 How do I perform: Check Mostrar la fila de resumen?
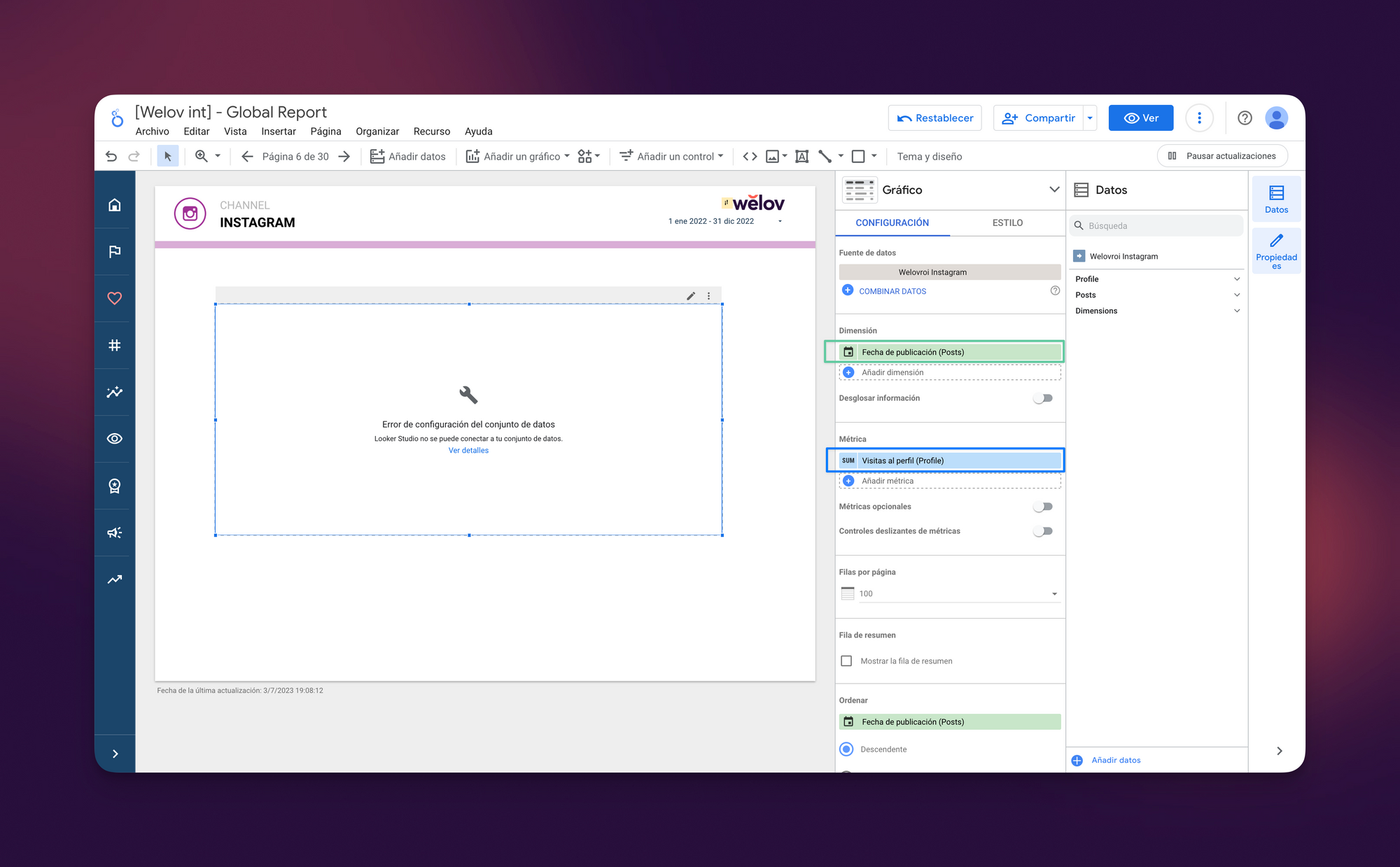(846, 661)
